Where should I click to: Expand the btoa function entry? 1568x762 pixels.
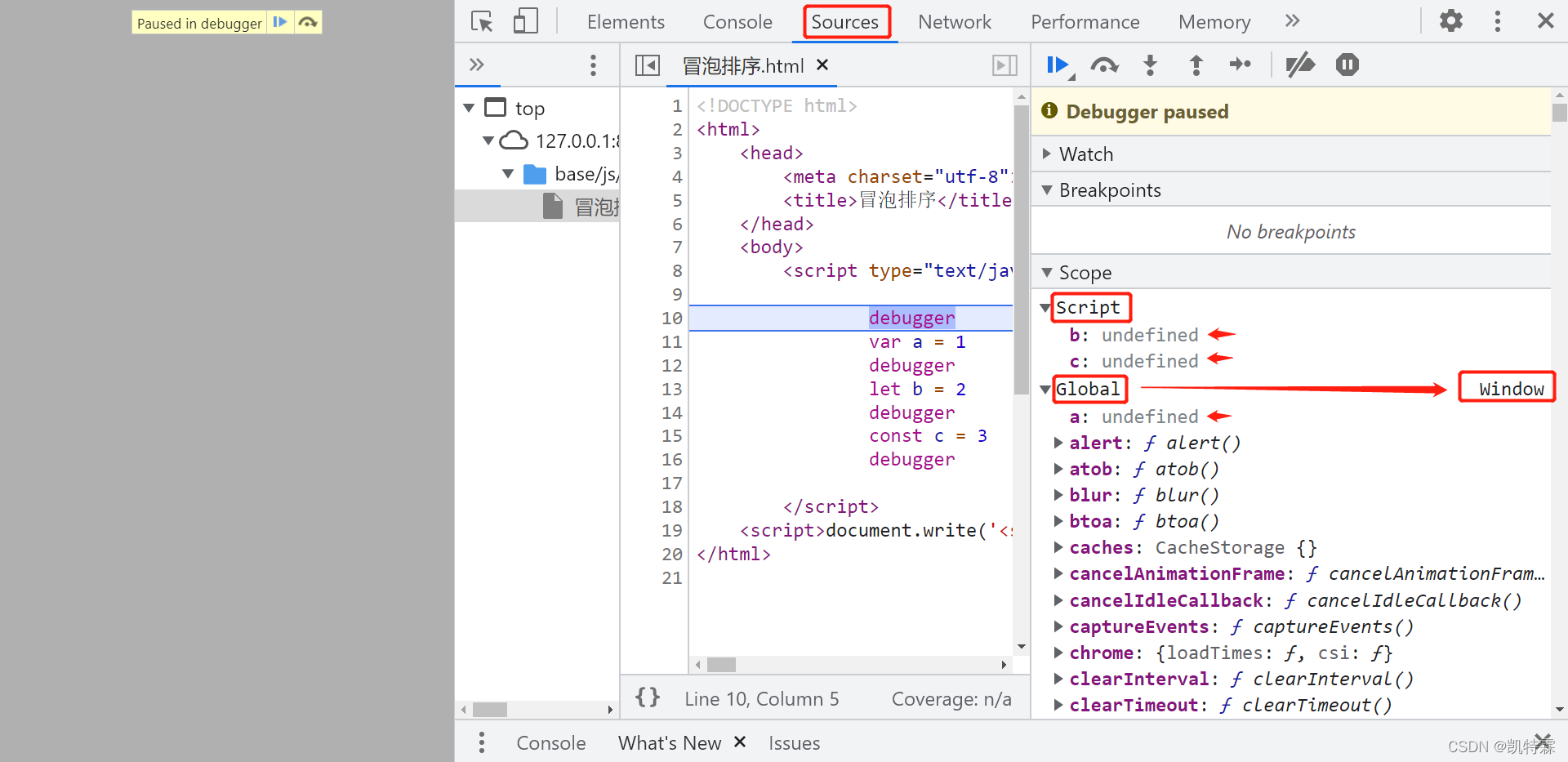pyautogui.click(x=1058, y=521)
